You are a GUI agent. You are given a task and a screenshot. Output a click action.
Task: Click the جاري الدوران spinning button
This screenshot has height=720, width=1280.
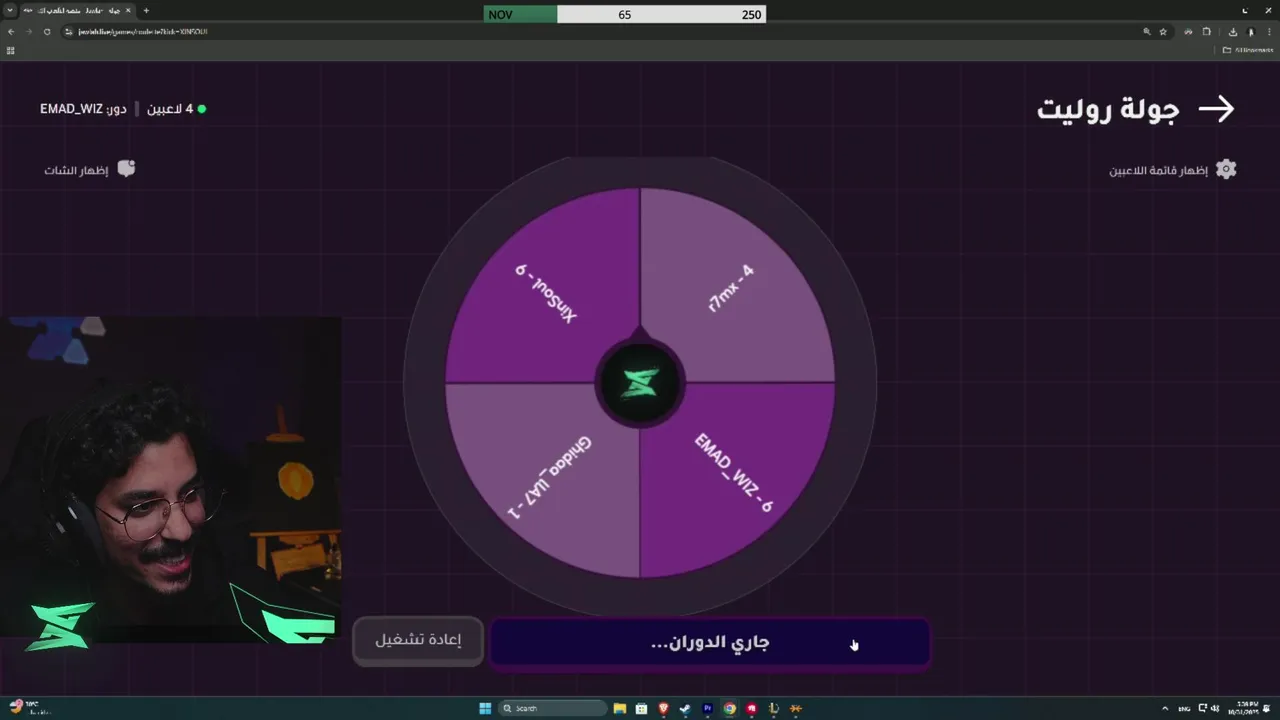pos(710,642)
